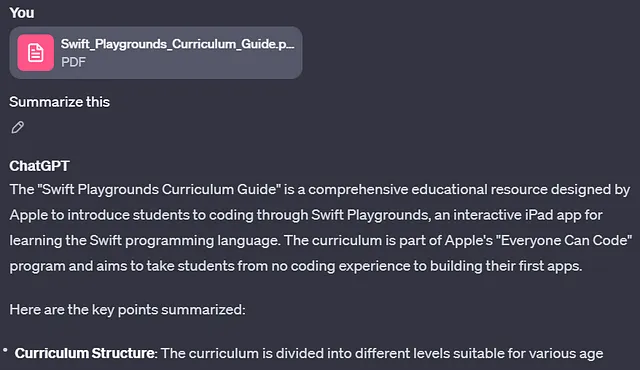Click "learning the Swift programming language" text
Screen dimensions: 640x370
pos(144,240)
